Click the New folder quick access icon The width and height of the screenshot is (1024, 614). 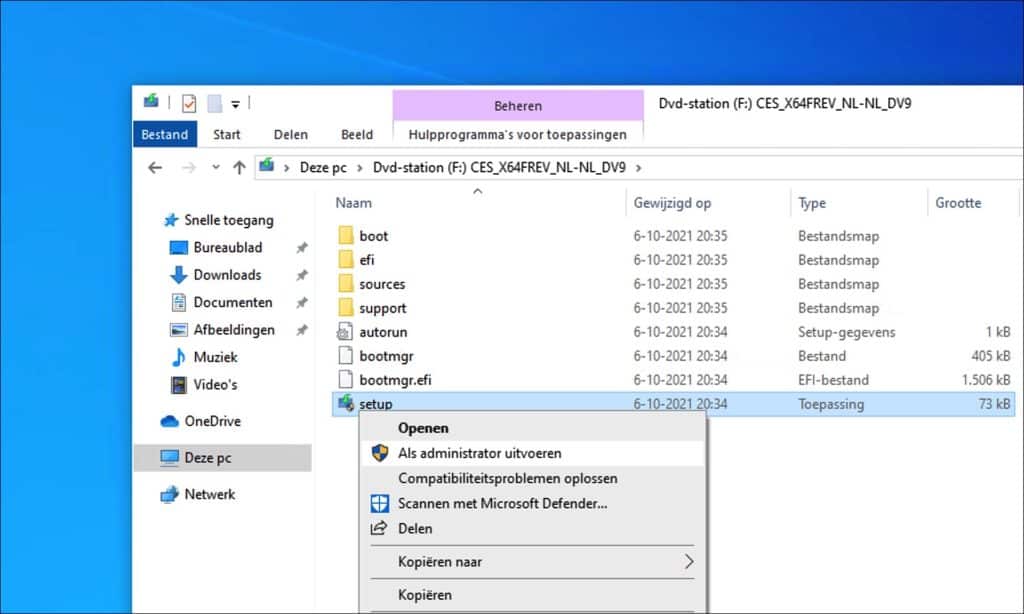click(x=215, y=103)
